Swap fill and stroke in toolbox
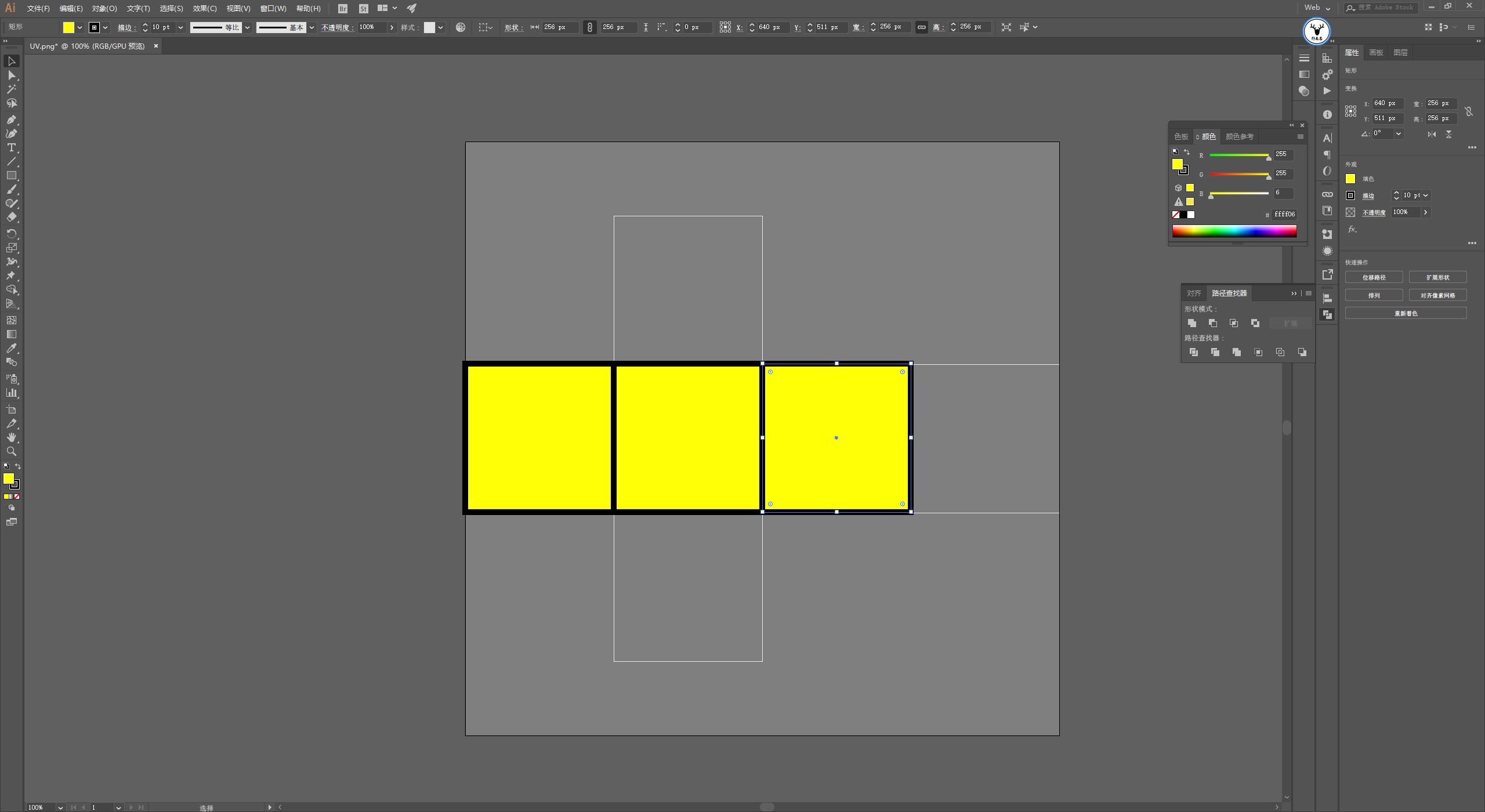Image resolution: width=1485 pixels, height=812 pixels. [x=18, y=466]
